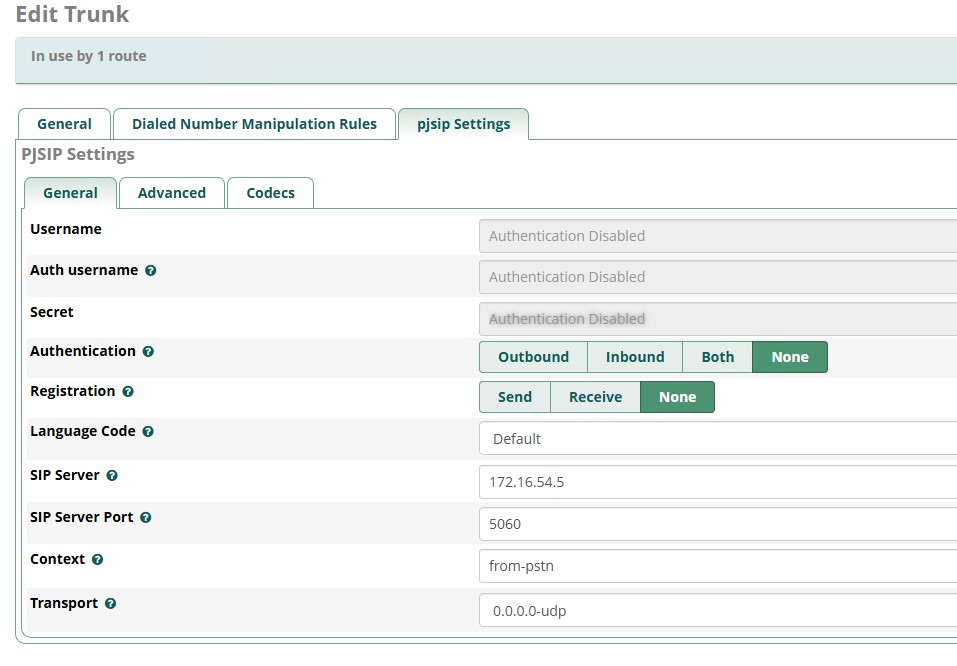
Task: Click the help icon next to Auth username
Action: tap(150, 271)
